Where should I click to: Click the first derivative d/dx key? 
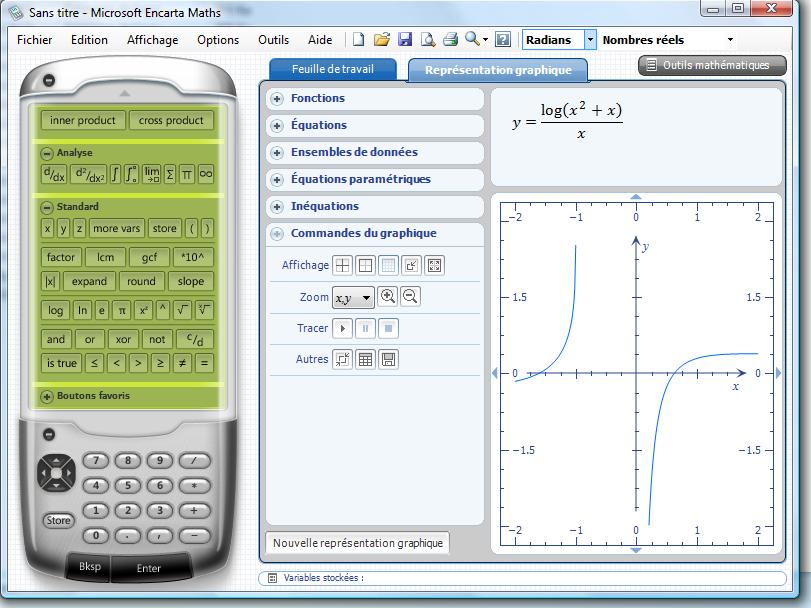click(x=54, y=174)
